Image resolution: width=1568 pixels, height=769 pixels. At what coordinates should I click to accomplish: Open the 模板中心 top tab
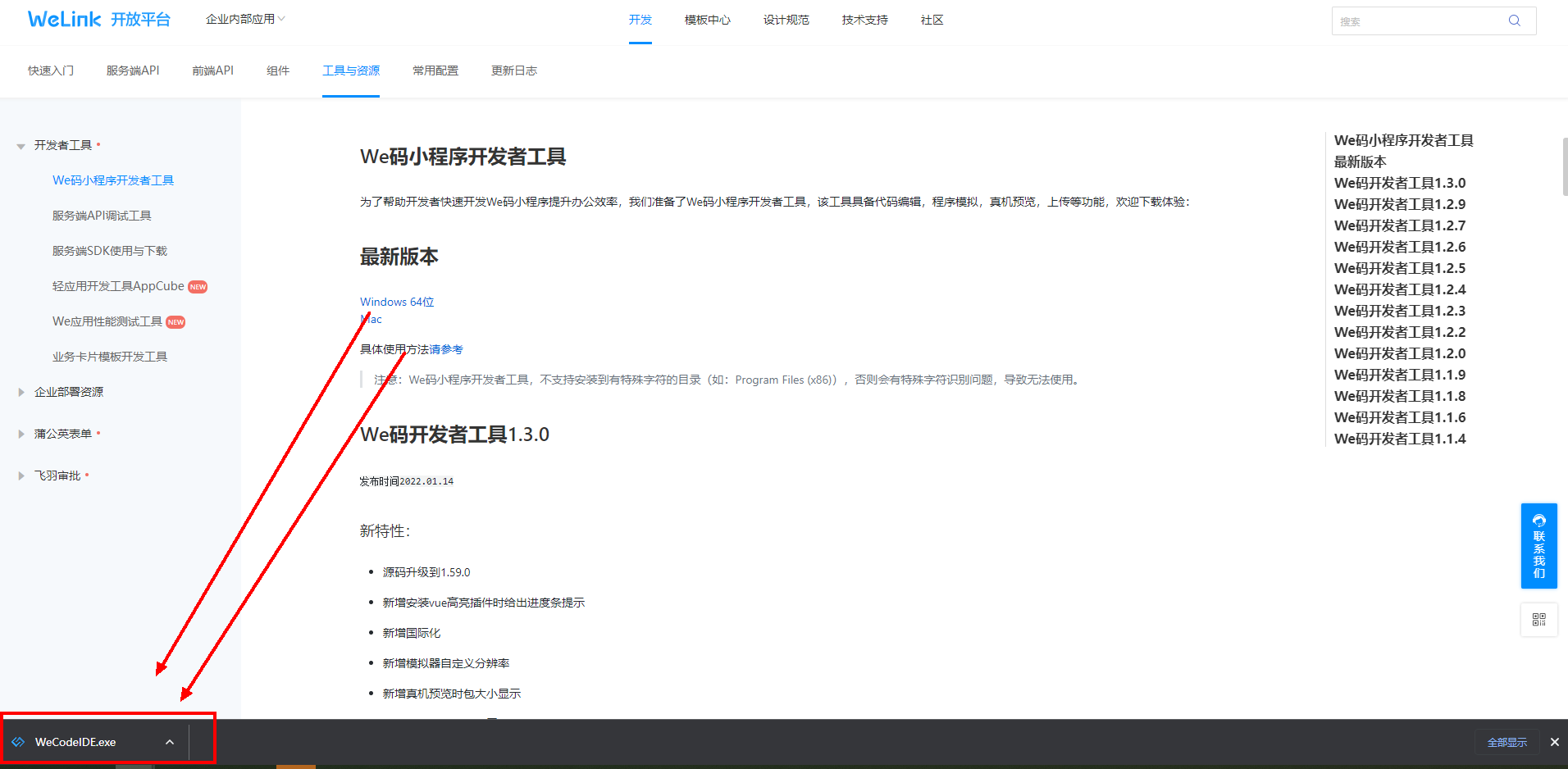tap(708, 20)
